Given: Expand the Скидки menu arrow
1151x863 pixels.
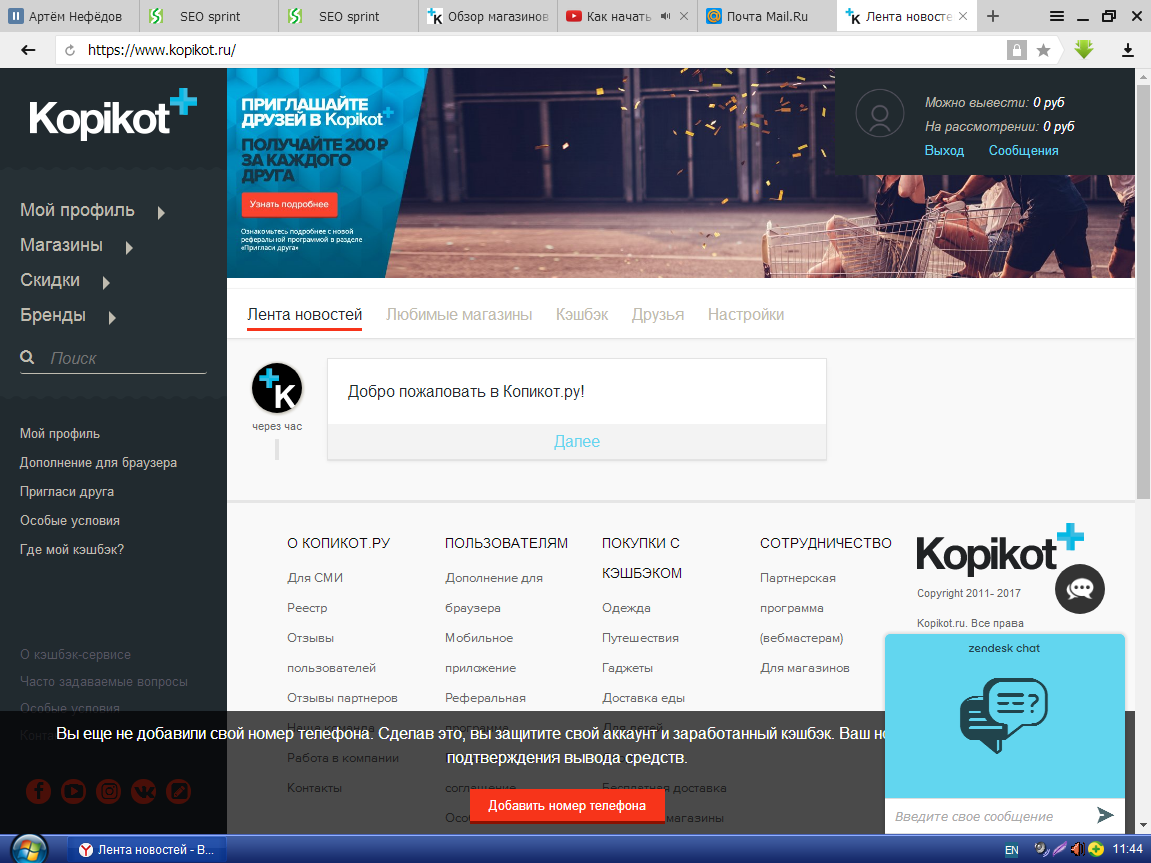Looking at the screenshot, I should (106, 283).
